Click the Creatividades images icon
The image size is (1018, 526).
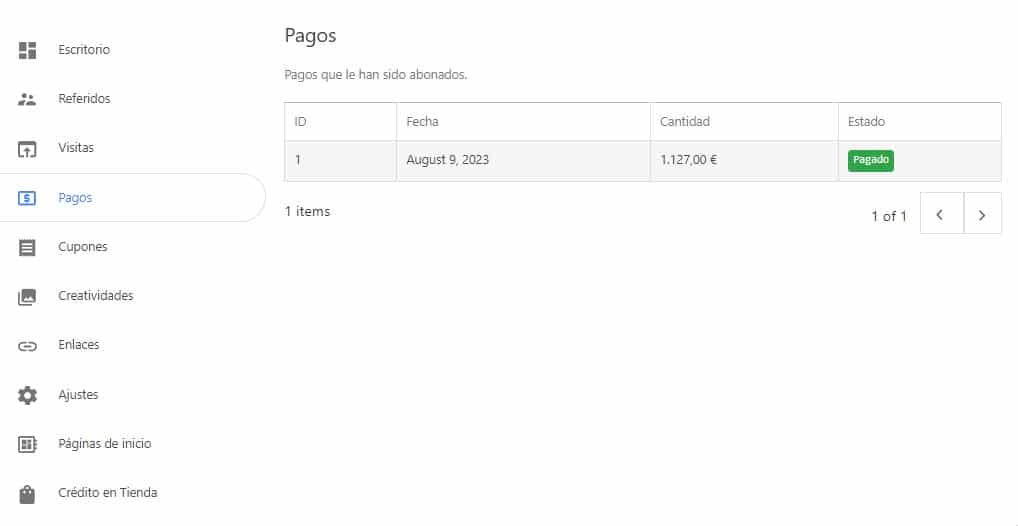point(27,297)
